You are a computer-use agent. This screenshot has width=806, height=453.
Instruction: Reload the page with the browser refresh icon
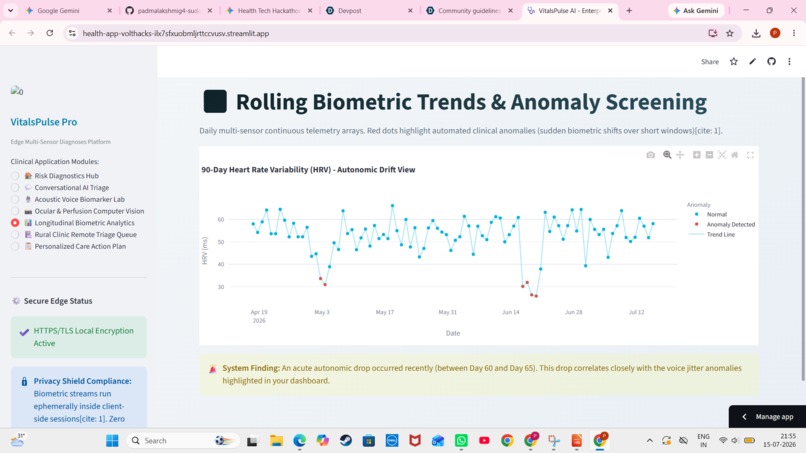pos(49,33)
